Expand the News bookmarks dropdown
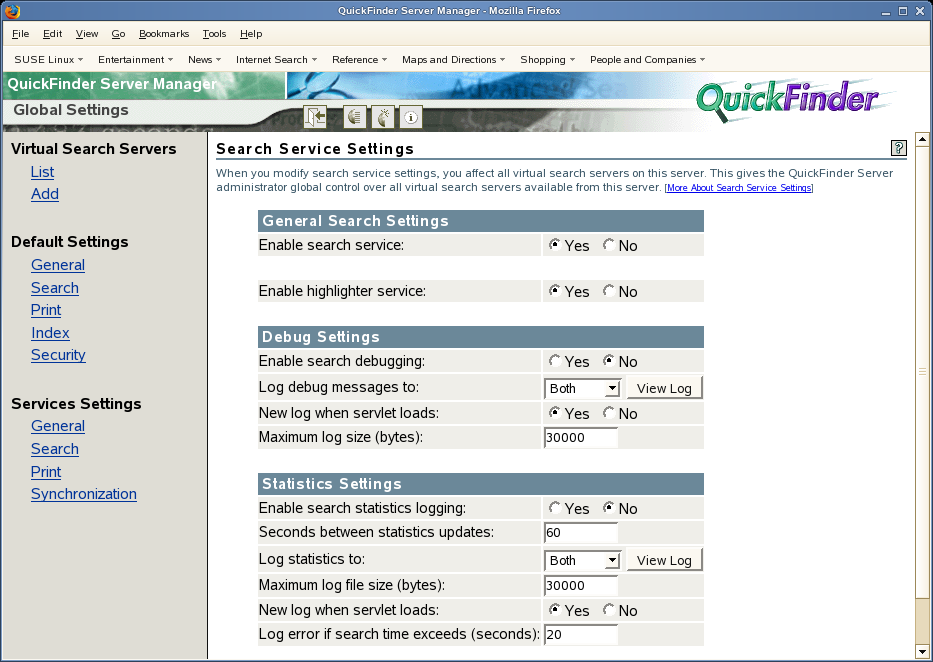The width and height of the screenshot is (933, 662). click(205, 59)
